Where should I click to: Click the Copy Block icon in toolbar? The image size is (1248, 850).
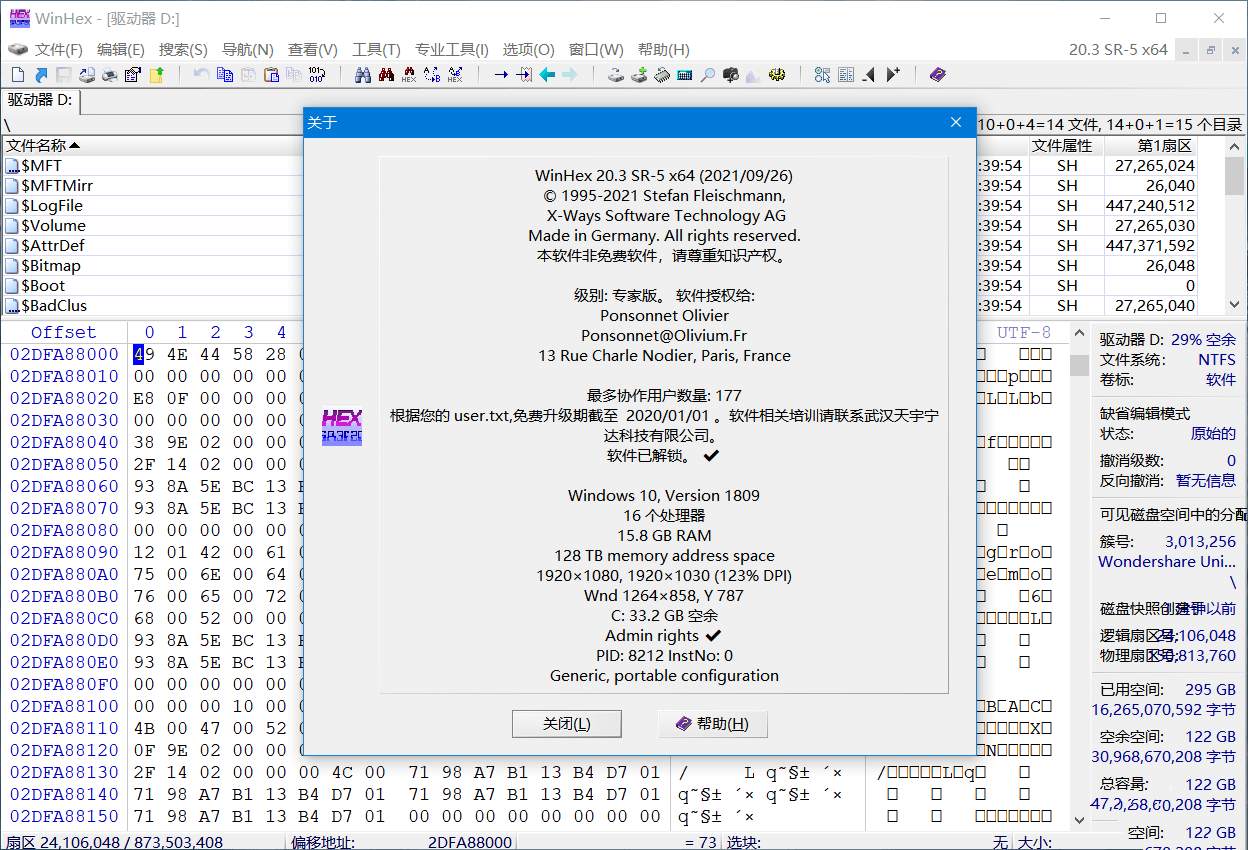225,75
